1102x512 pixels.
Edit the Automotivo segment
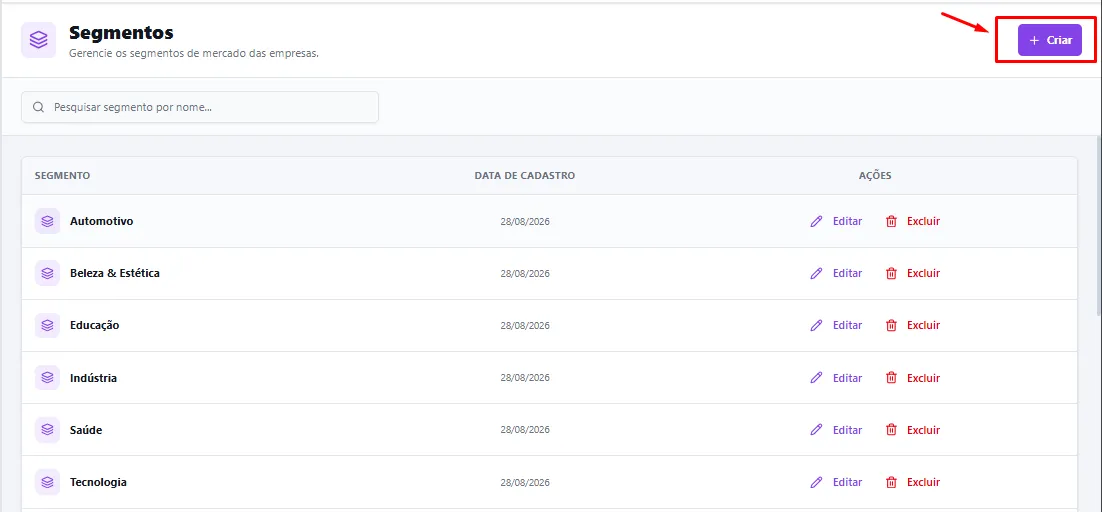click(x=836, y=221)
